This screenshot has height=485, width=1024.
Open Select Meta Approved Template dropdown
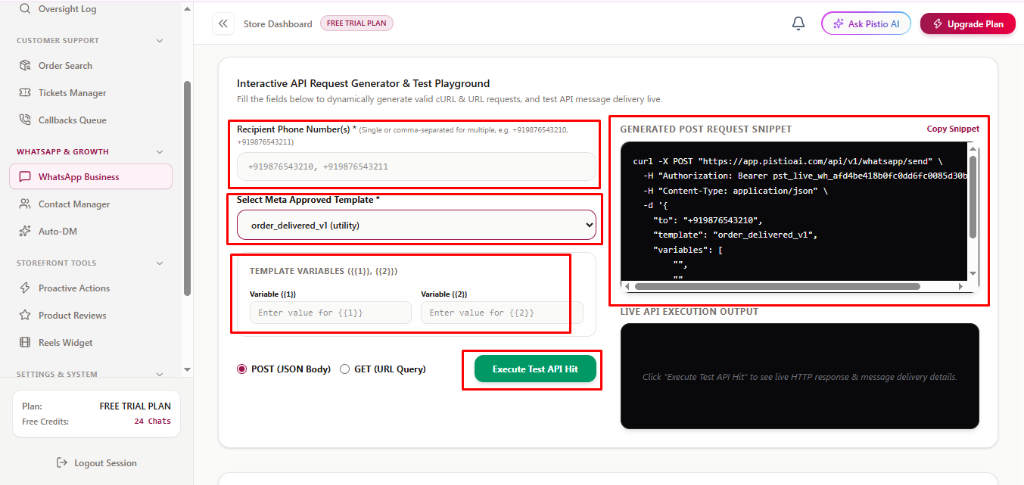(x=417, y=225)
